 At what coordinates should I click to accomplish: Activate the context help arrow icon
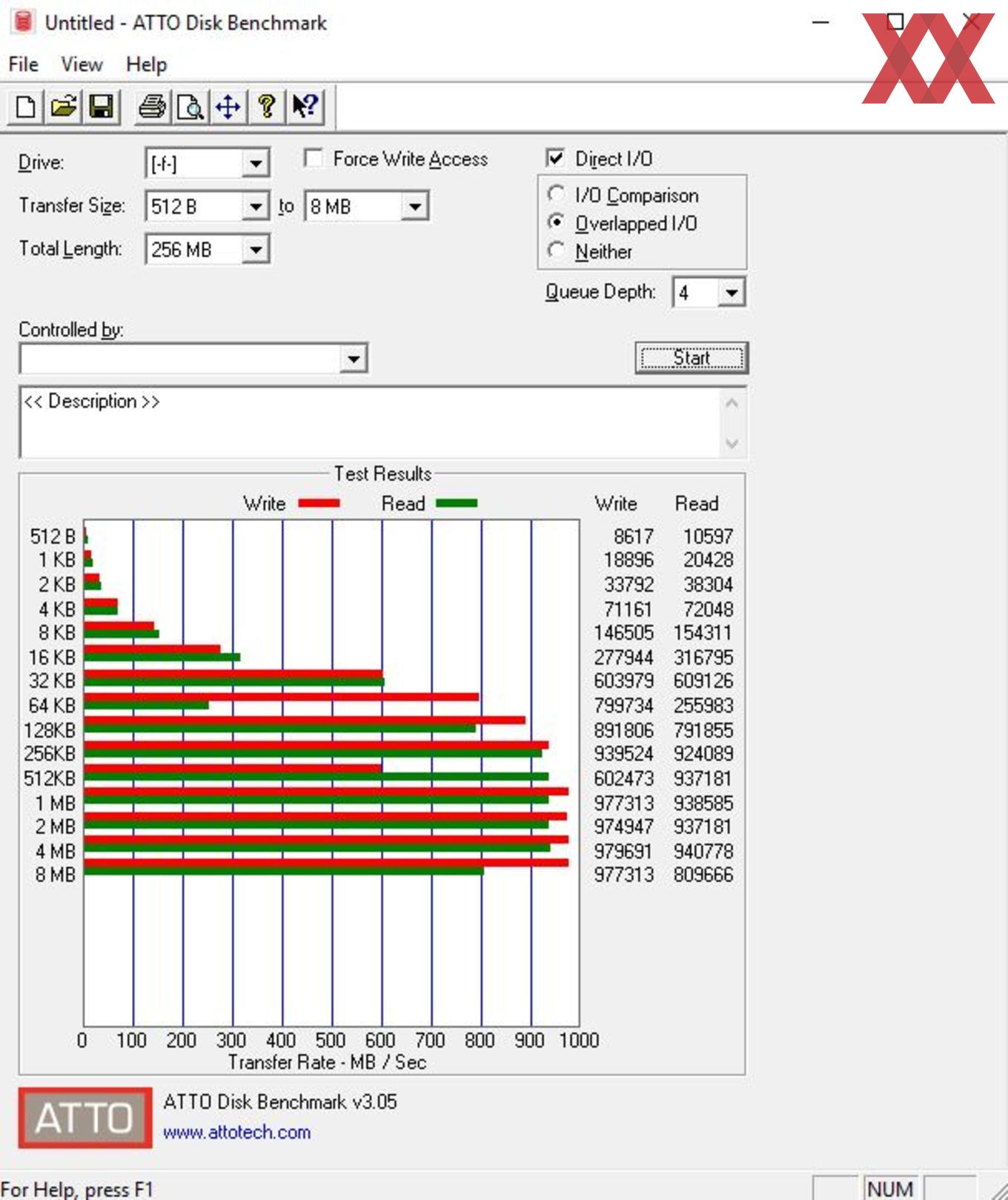click(x=305, y=107)
